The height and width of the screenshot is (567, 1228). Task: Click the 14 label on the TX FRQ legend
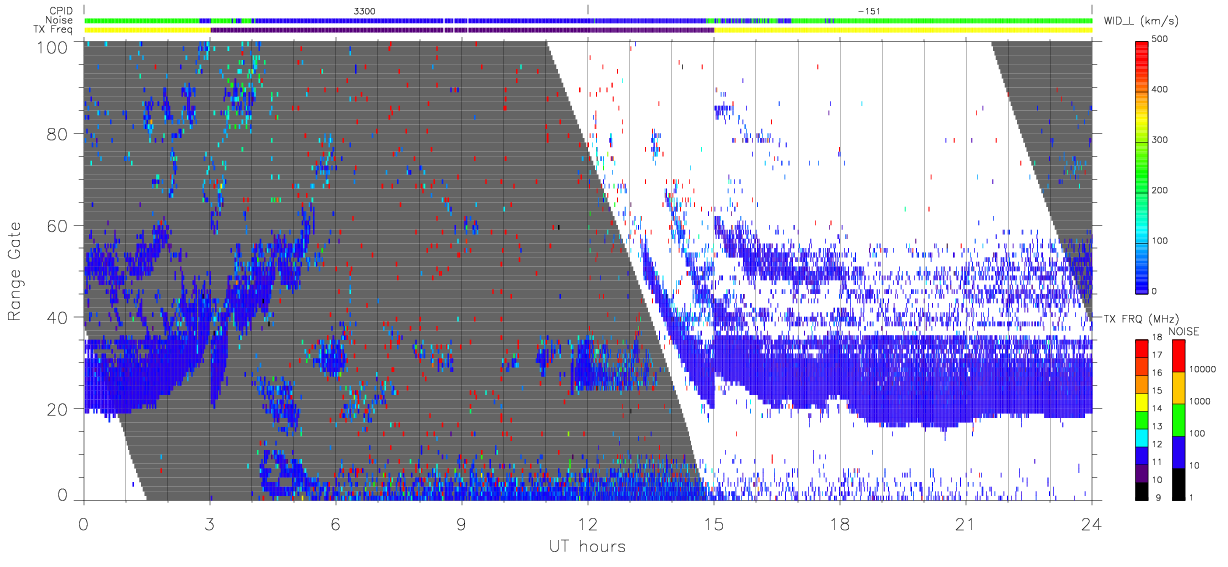point(1157,408)
